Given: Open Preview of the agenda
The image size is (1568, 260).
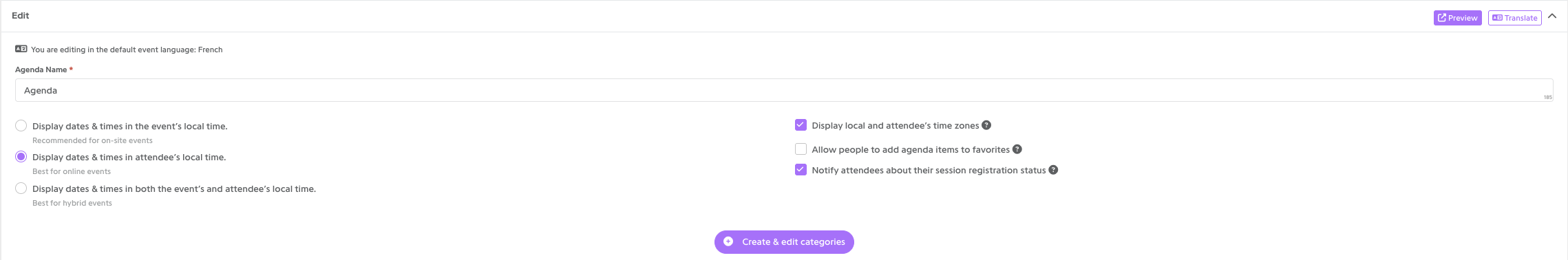Looking at the screenshot, I should click(1457, 18).
